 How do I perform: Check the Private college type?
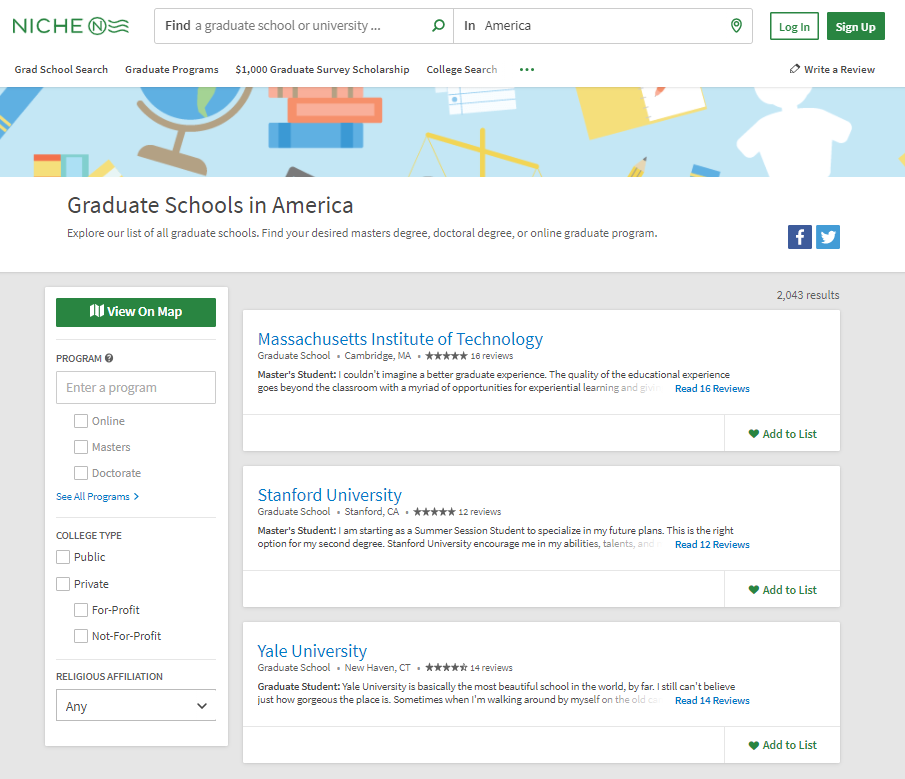click(x=63, y=584)
